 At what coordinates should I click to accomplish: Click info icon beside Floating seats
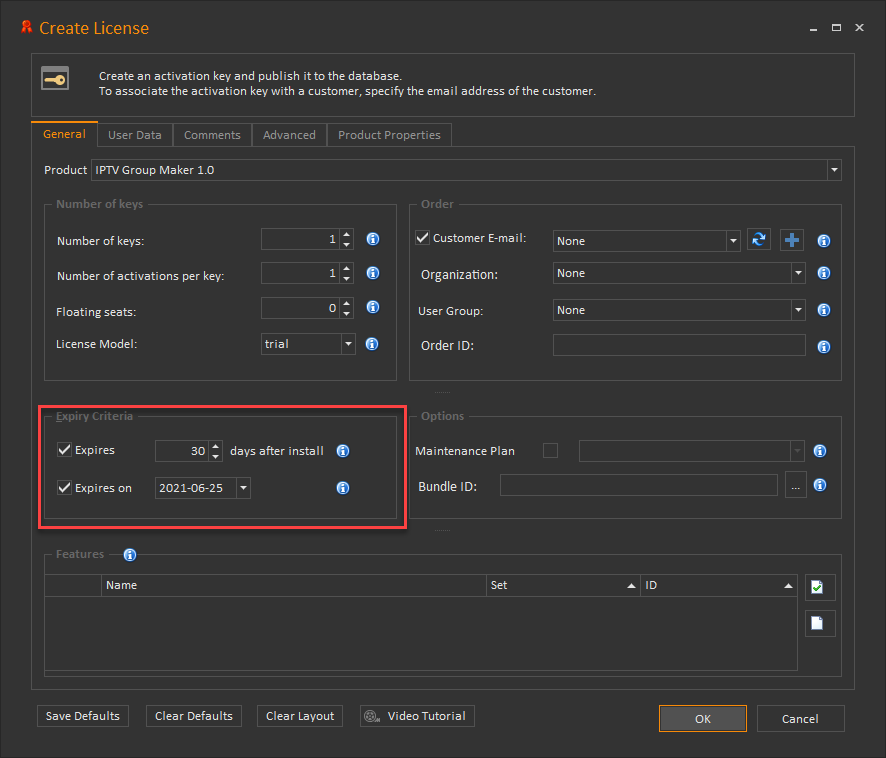coord(372,307)
